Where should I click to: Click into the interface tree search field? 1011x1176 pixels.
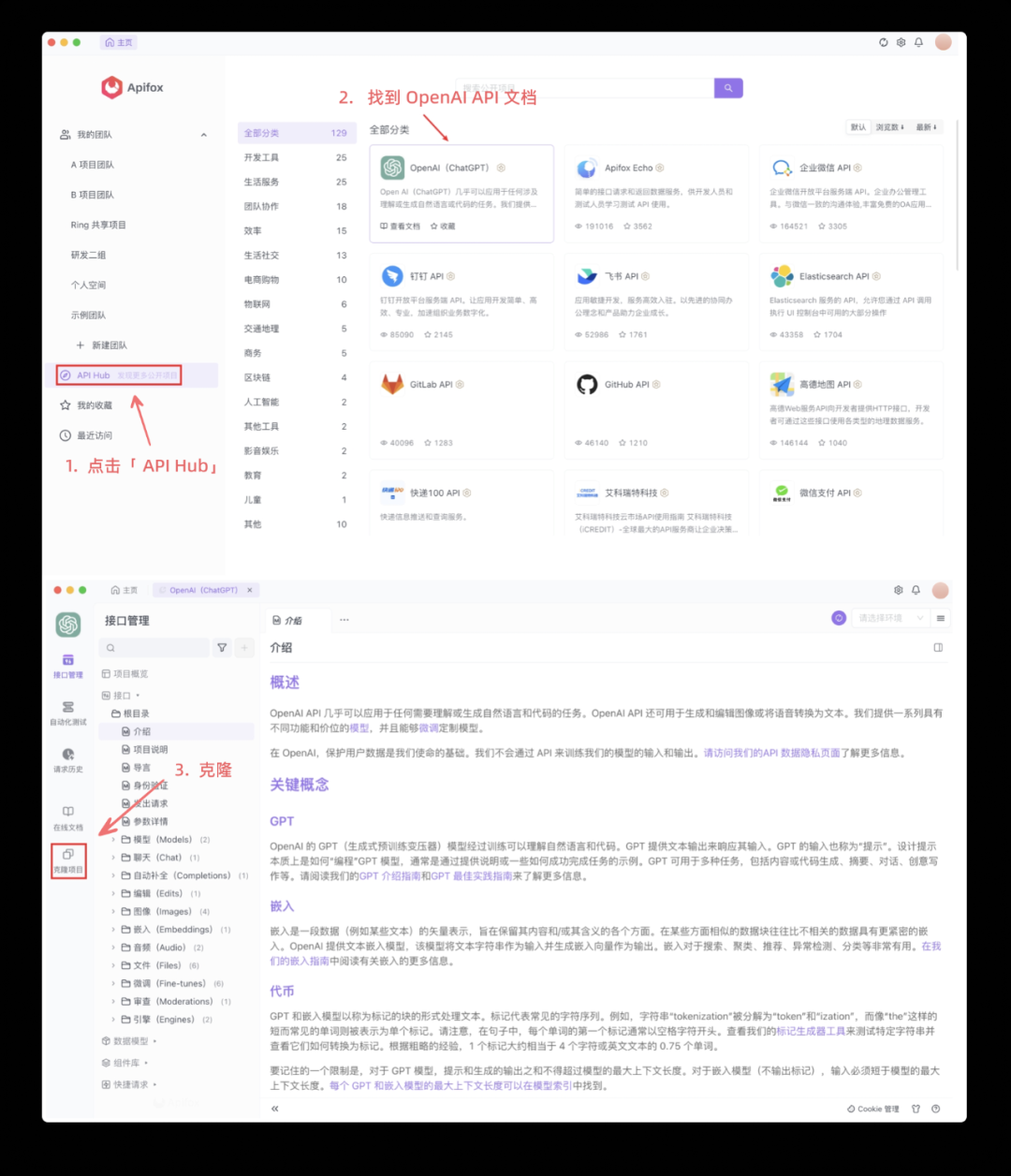click(155, 647)
